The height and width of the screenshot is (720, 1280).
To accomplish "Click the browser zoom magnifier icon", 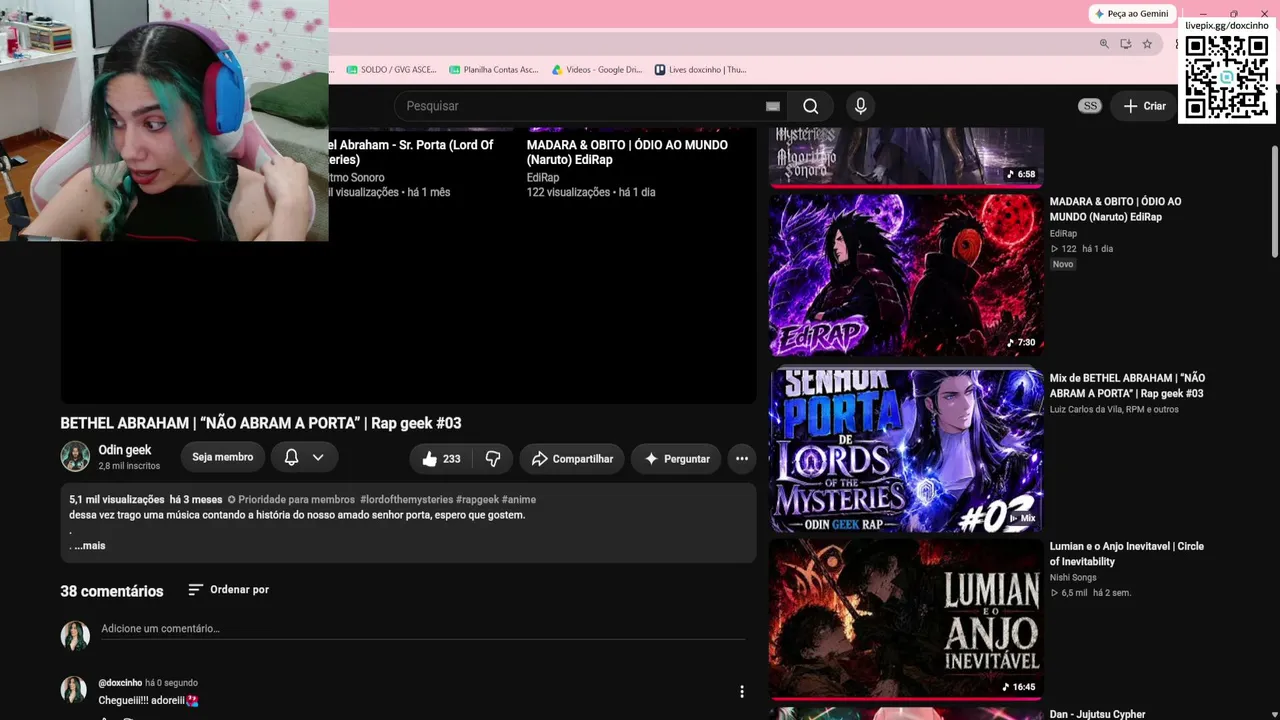I will (1104, 44).
